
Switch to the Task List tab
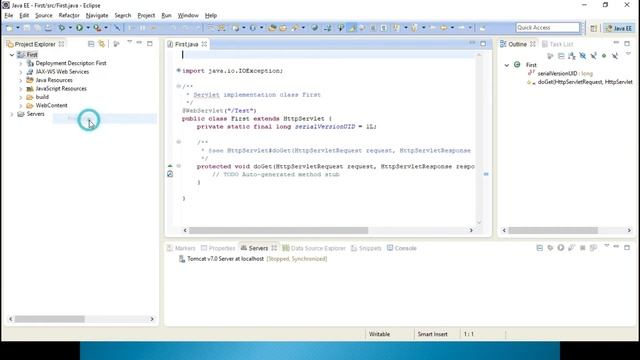[558, 44]
